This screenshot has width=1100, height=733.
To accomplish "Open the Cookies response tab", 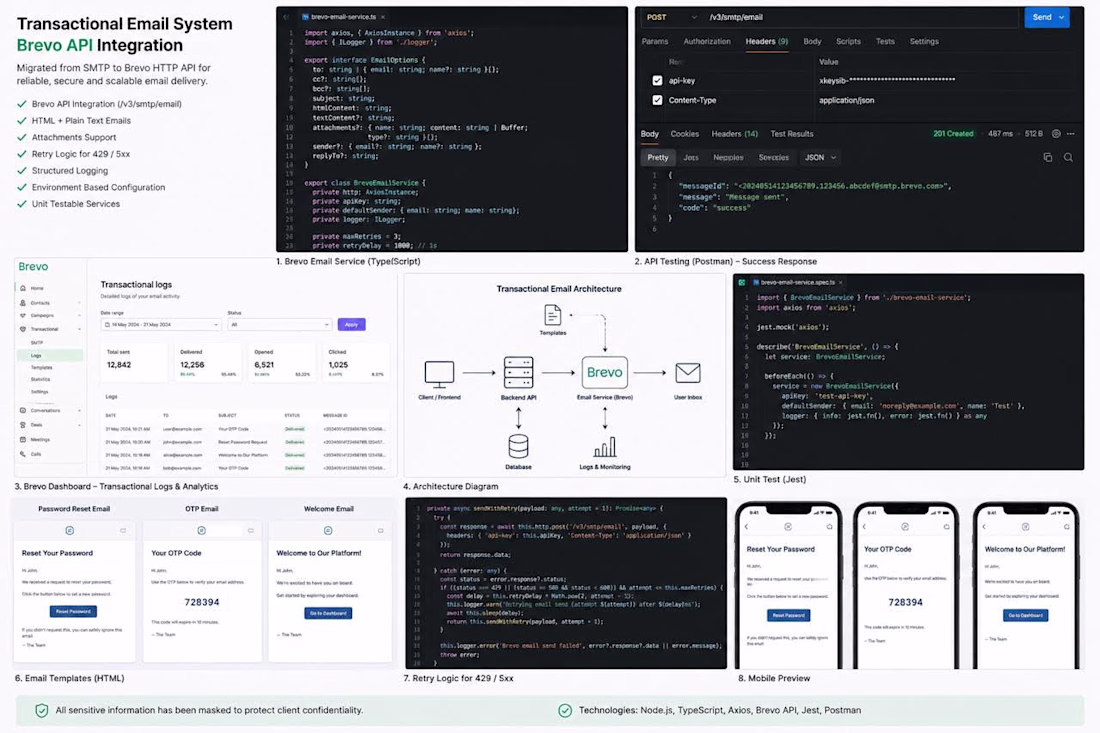I will pos(685,134).
